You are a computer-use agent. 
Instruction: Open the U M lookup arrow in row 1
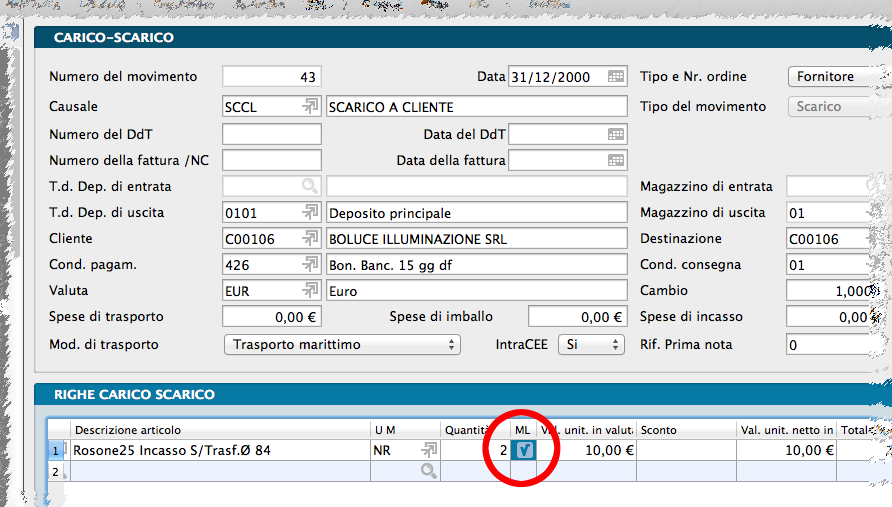(429, 450)
